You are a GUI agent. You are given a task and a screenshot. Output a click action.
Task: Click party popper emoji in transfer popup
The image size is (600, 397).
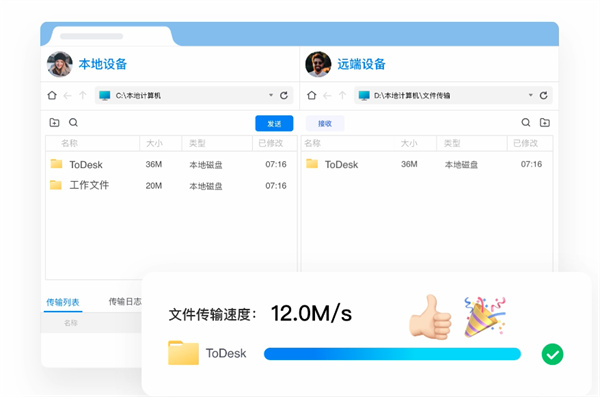click(485, 317)
